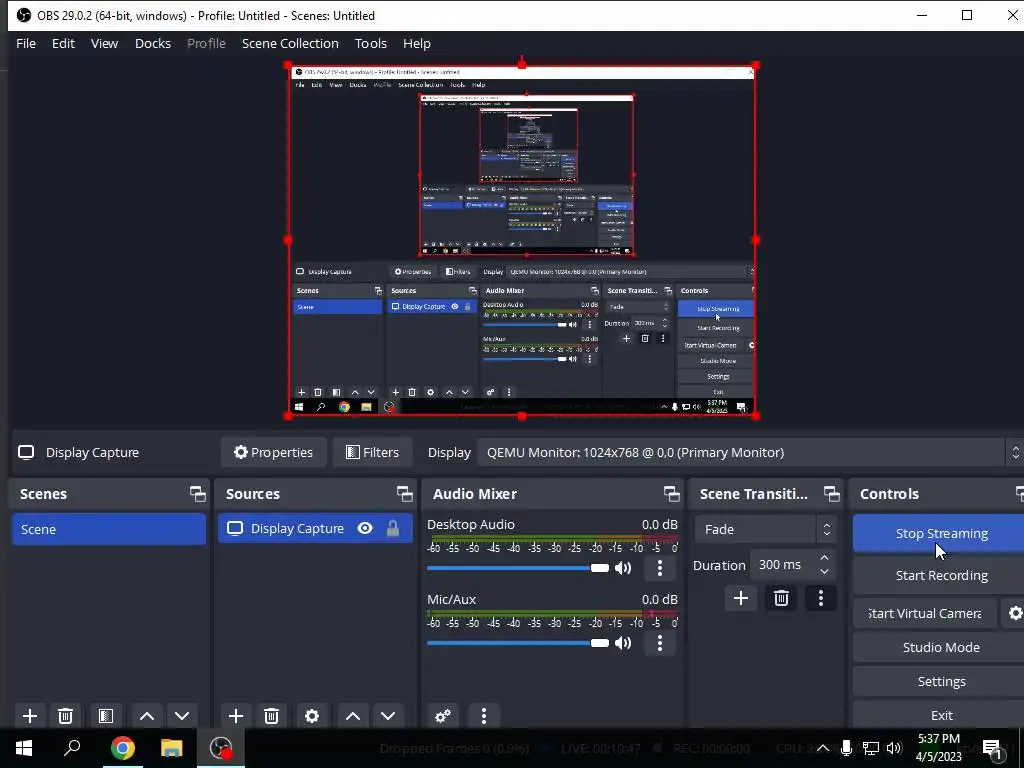This screenshot has width=1024, height=768.
Task: Open File Explorer from the taskbar
Action: (x=172, y=748)
